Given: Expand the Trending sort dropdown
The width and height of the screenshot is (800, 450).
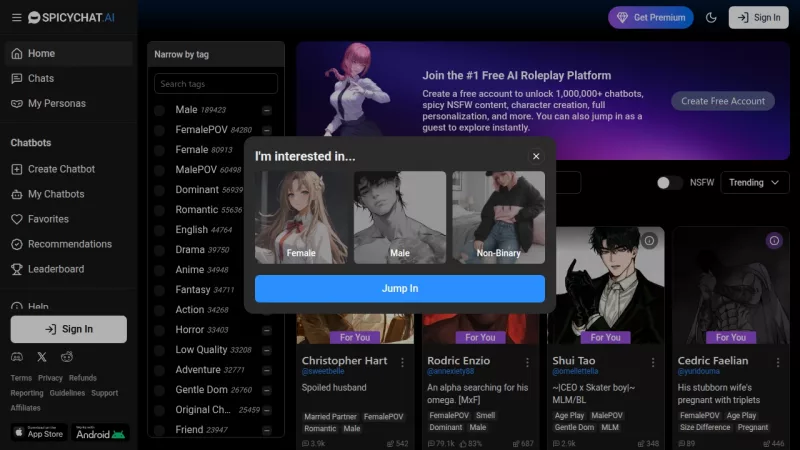Looking at the screenshot, I should [754, 183].
